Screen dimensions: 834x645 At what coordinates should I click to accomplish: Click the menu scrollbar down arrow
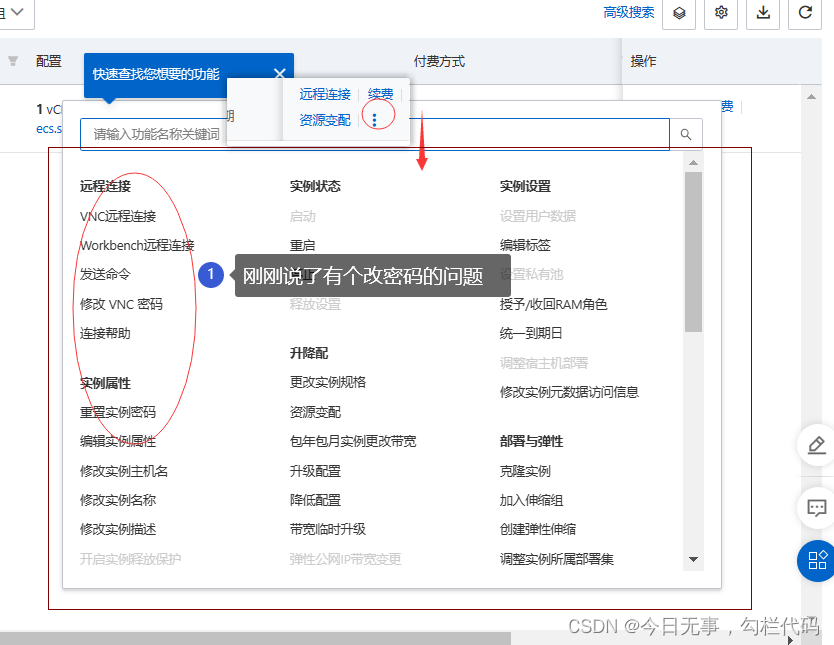pos(693,559)
